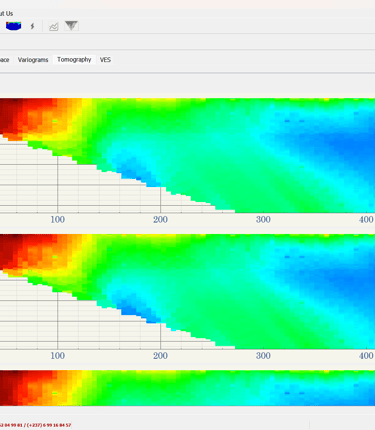This screenshot has width=375, height=430.
Task: Switch to the Variograms tab
Action: 33,60
